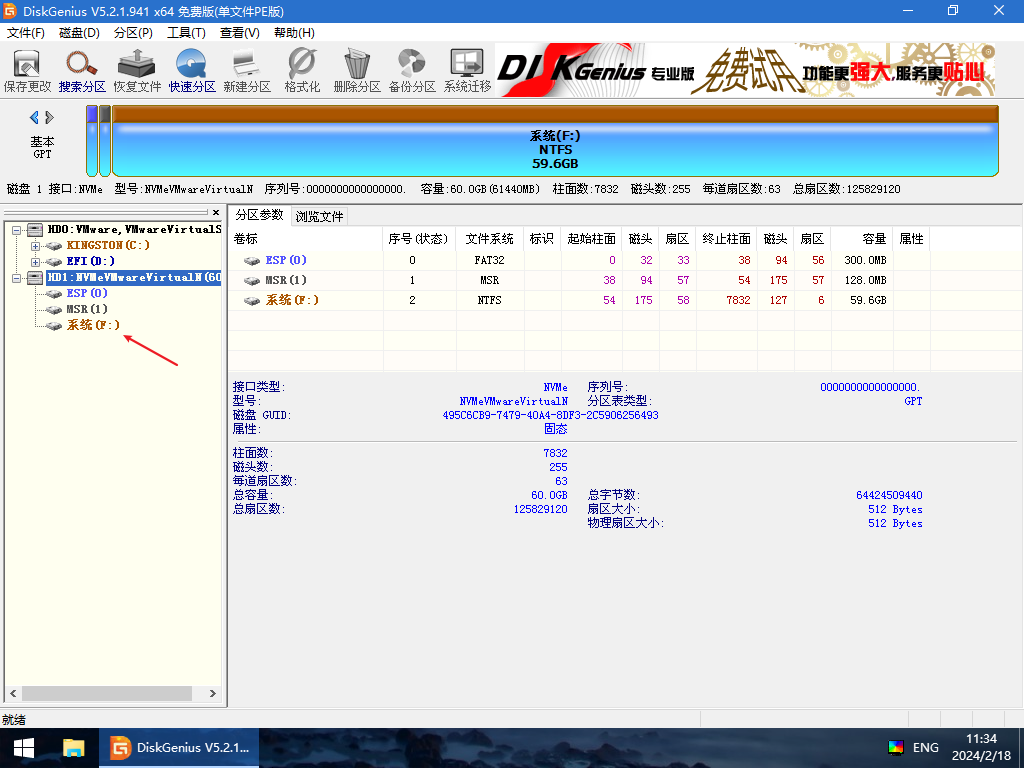Image resolution: width=1024 pixels, height=768 pixels.
Task: Click the Save Changes (保存更改) toolbar icon
Action: pos(27,71)
